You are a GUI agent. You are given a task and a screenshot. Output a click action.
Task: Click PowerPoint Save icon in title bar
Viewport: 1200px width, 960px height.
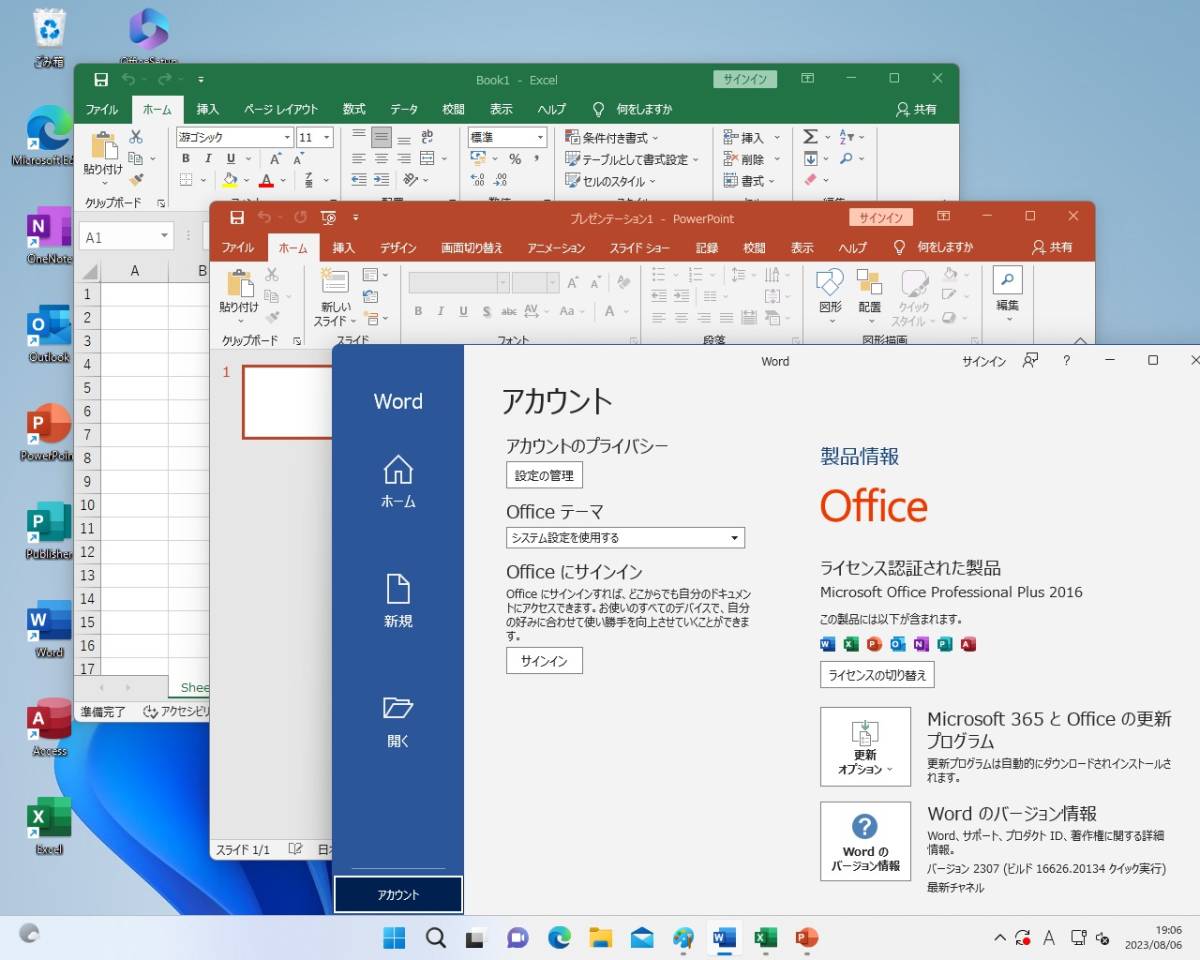237,217
